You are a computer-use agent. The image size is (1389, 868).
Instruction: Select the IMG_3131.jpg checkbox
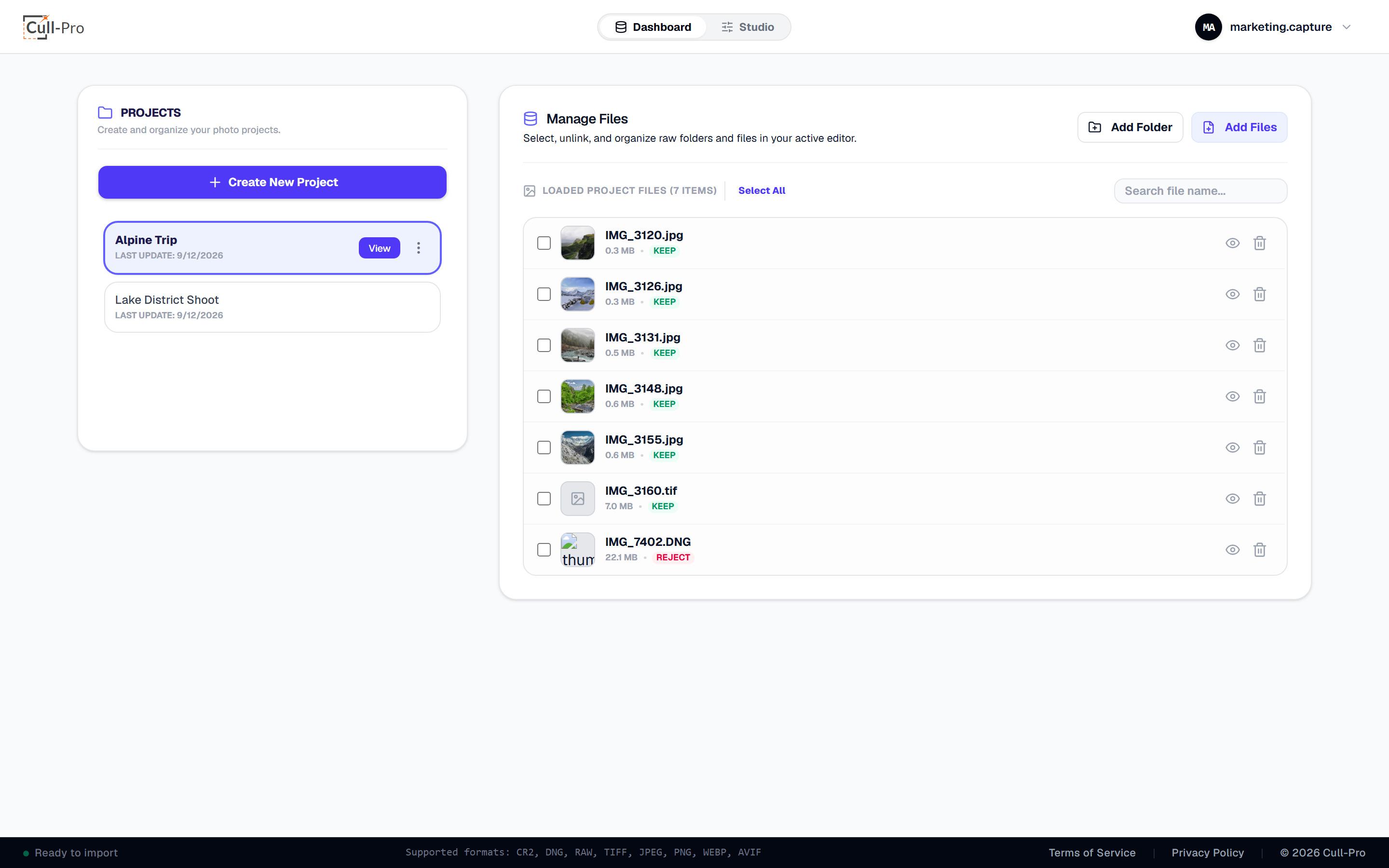[x=544, y=345]
